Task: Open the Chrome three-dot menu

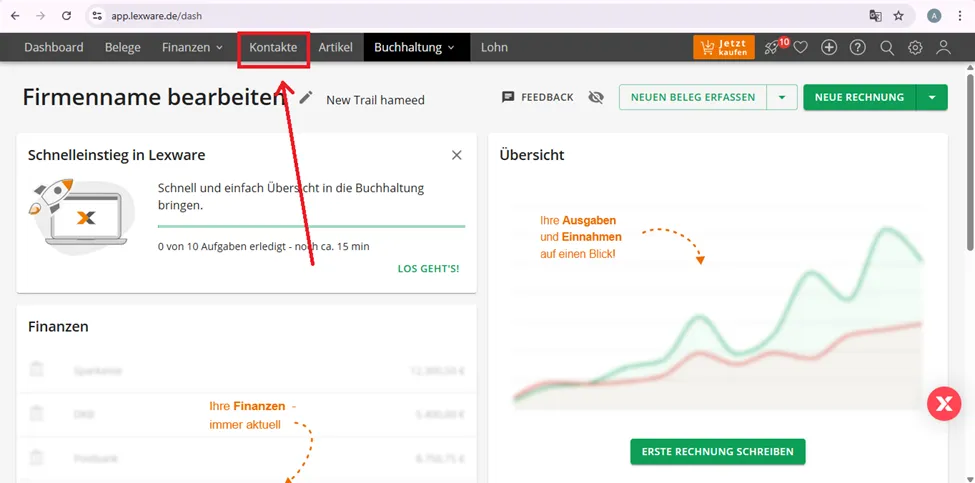Action: click(x=961, y=16)
